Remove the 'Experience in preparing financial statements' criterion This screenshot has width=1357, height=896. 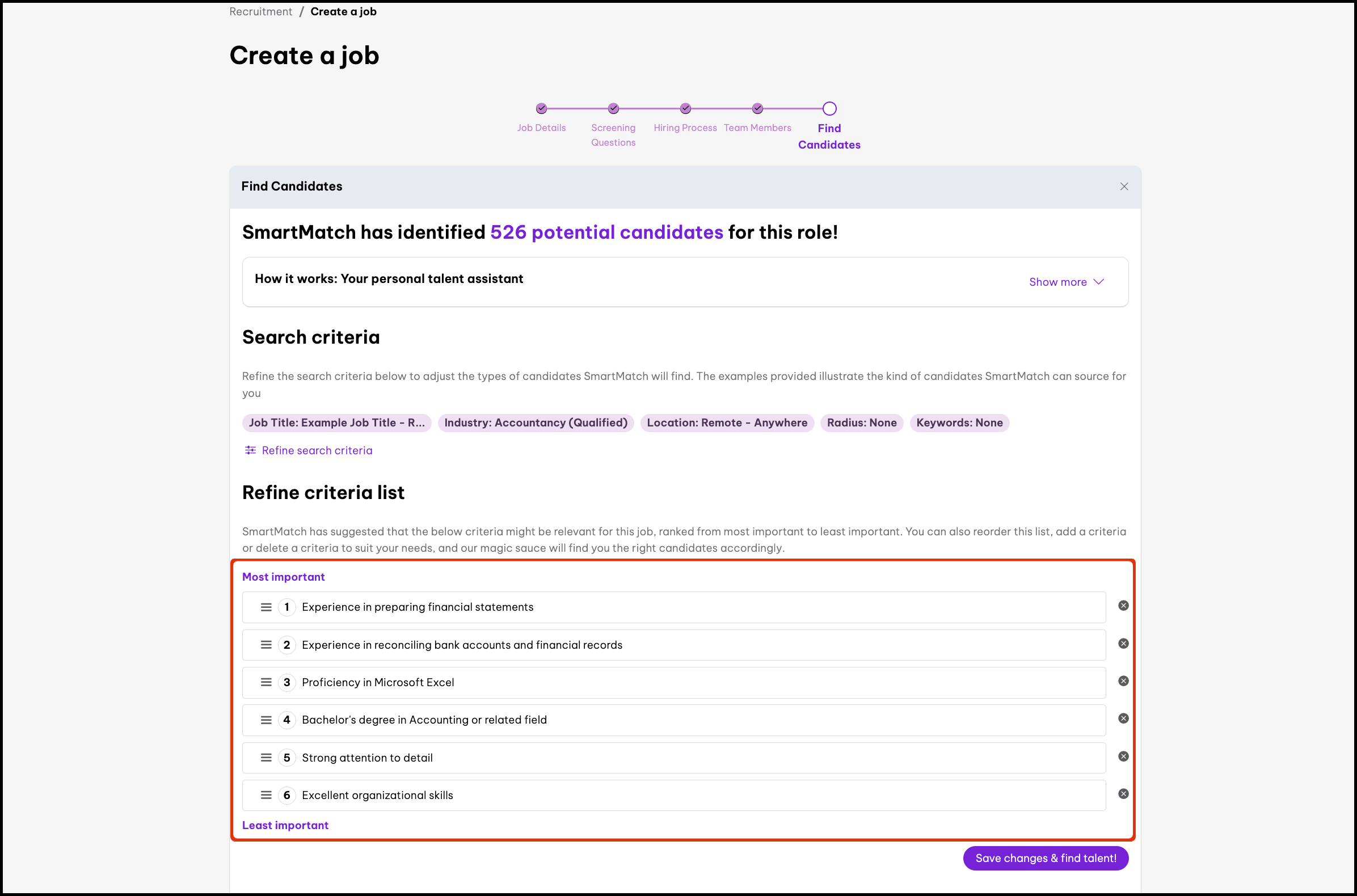pyautogui.click(x=1123, y=606)
